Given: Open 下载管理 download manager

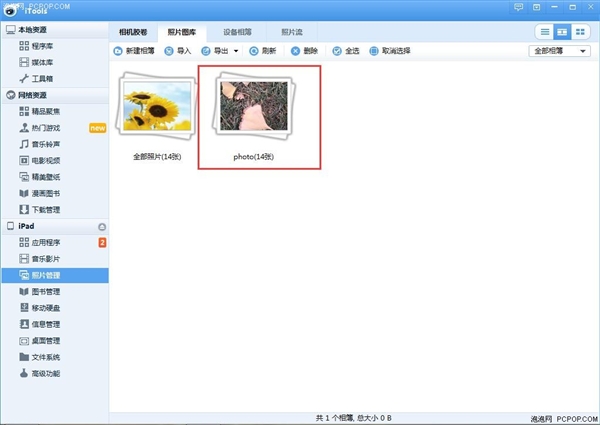Looking at the screenshot, I should click(x=39, y=210).
